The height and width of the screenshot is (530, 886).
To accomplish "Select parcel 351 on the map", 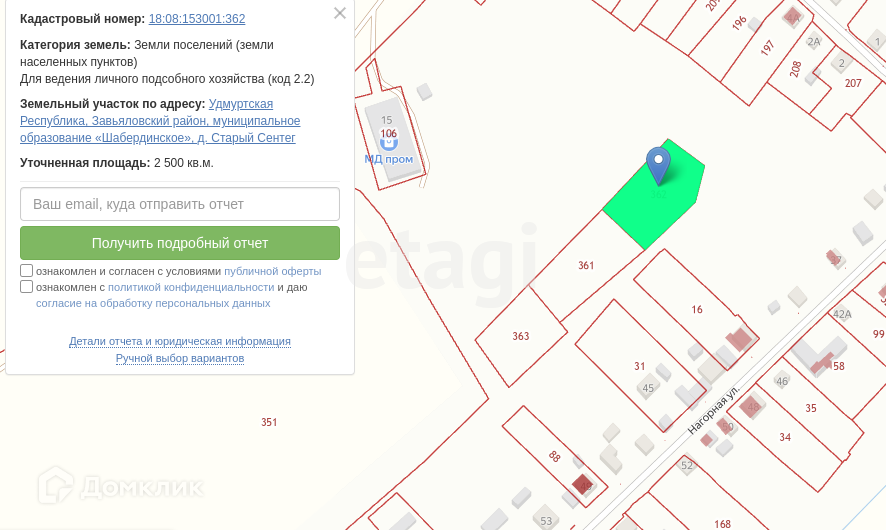I will tap(269, 422).
